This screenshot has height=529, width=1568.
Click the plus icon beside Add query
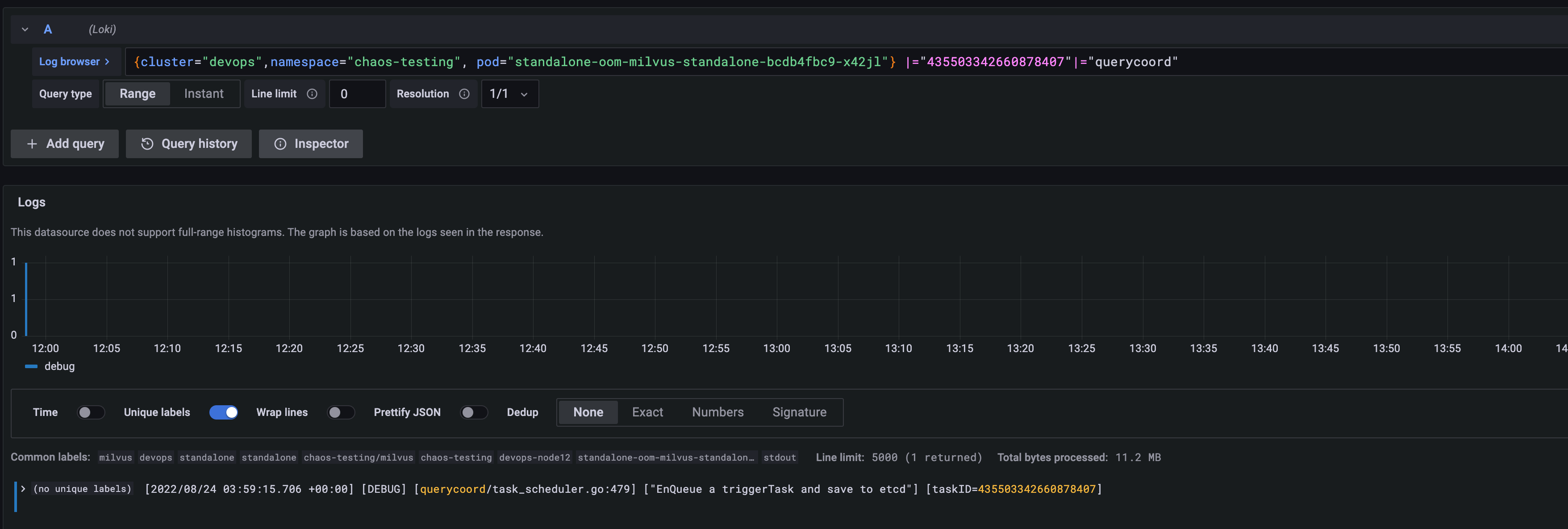32,144
